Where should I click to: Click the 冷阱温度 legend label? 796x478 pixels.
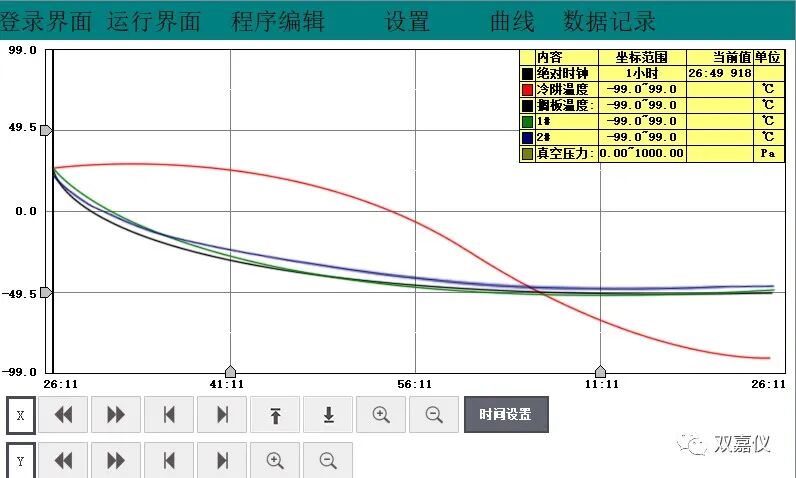click(x=562, y=89)
